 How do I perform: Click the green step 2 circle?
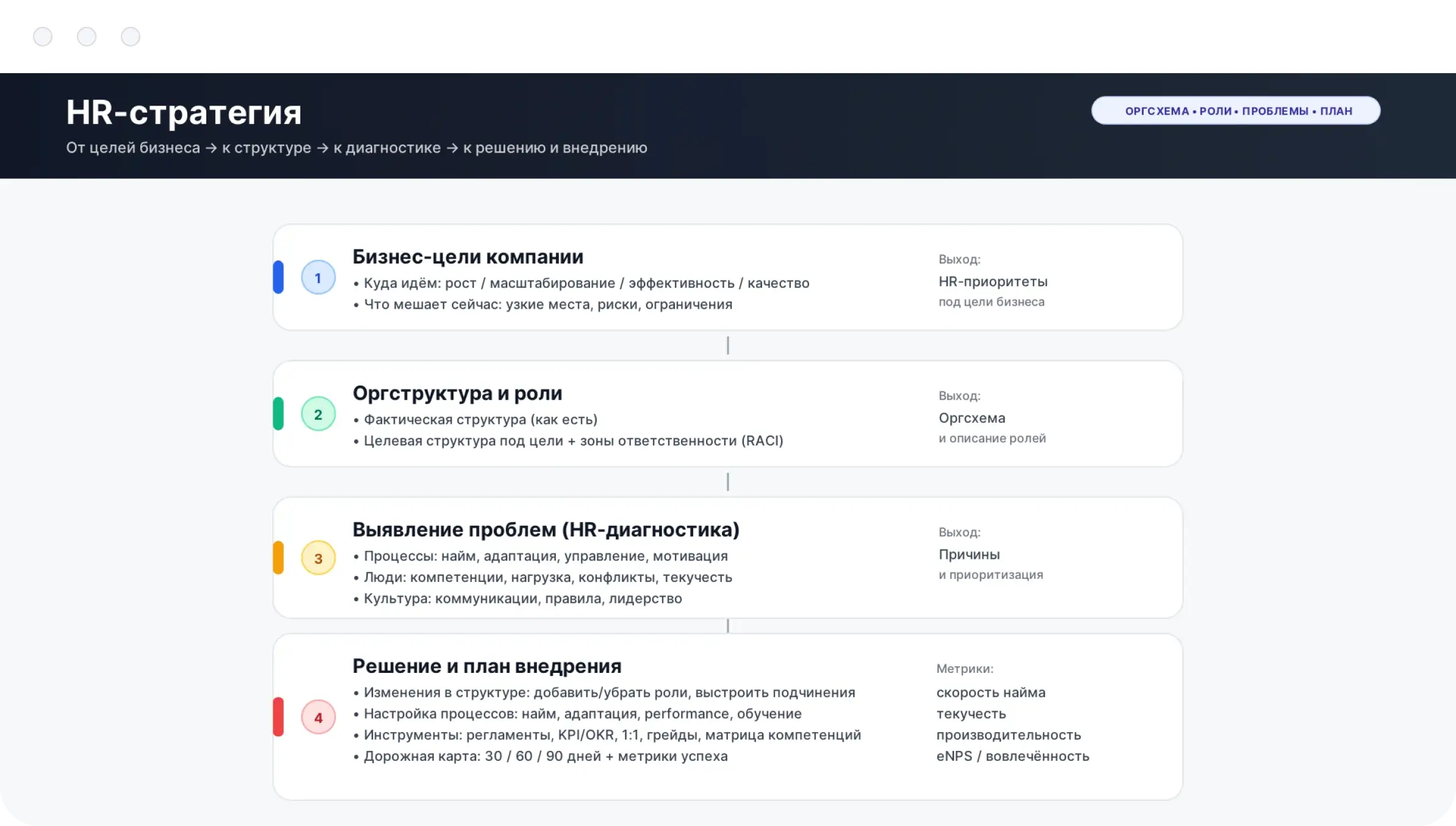[318, 414]
